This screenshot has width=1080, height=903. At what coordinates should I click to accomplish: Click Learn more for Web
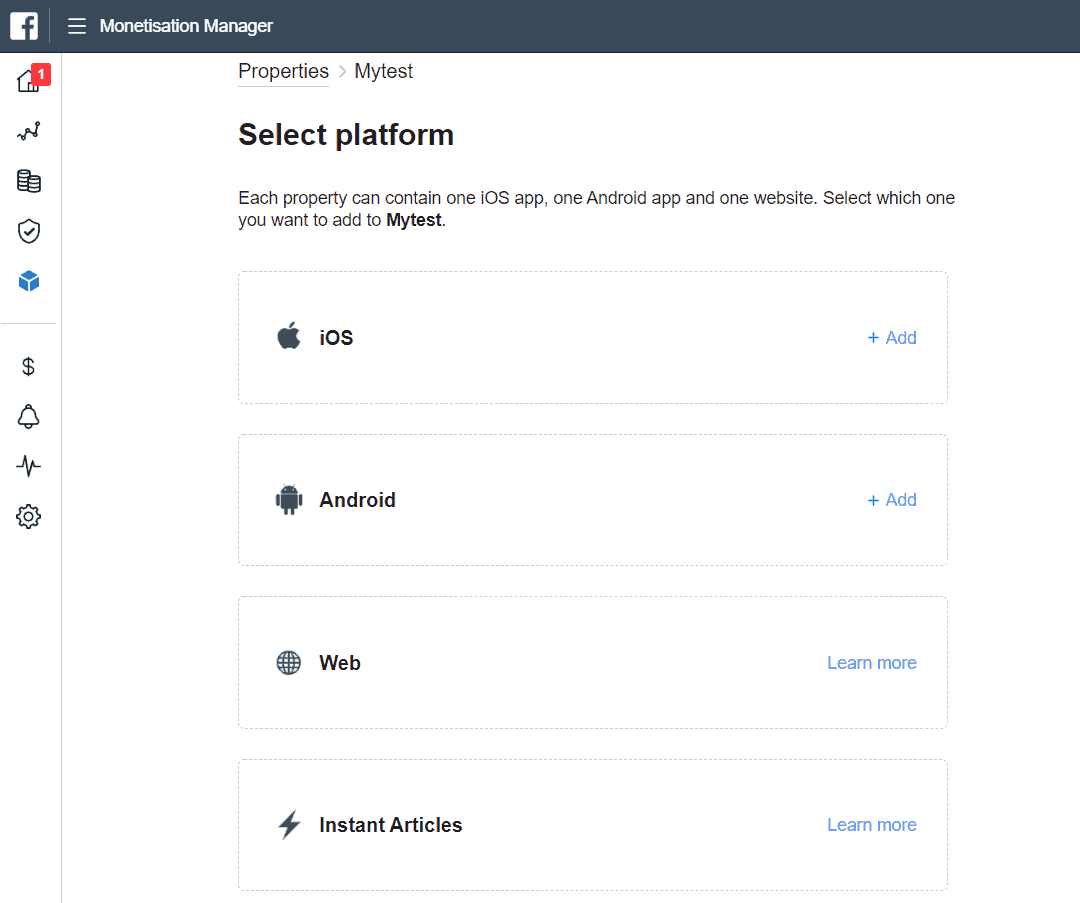871,663
